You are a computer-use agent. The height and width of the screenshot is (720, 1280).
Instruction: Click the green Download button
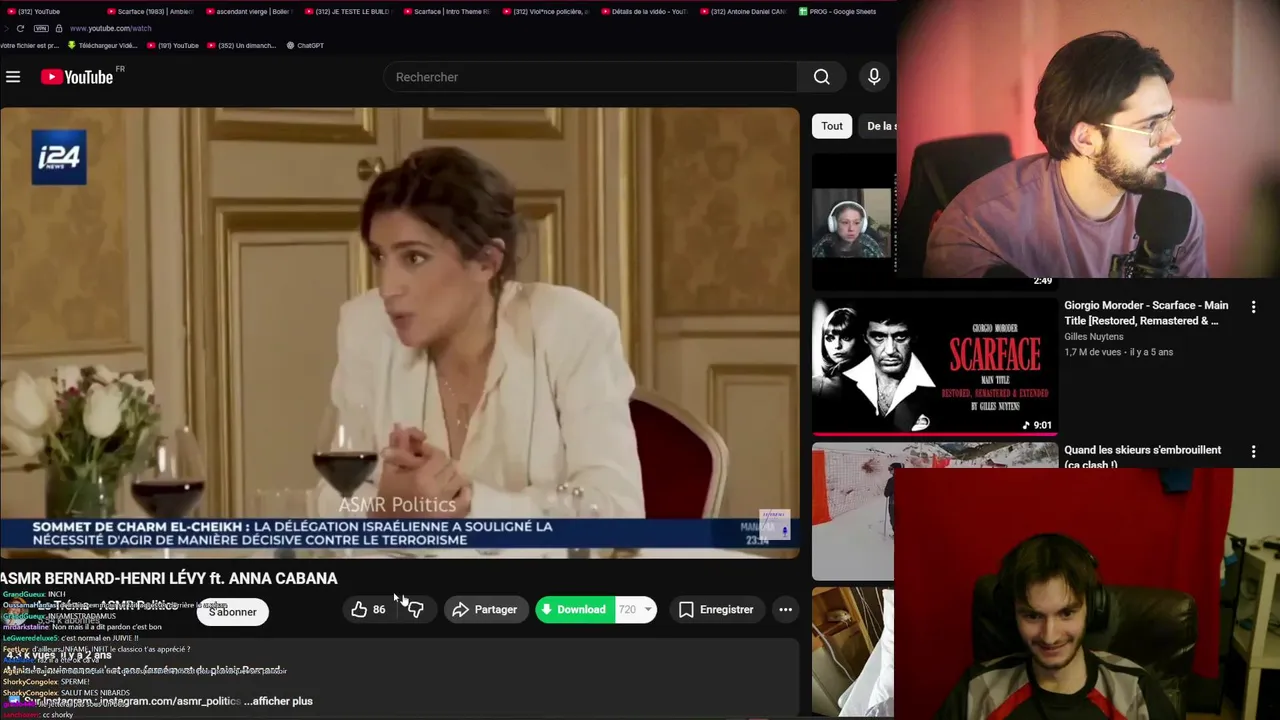click(574, 609)
